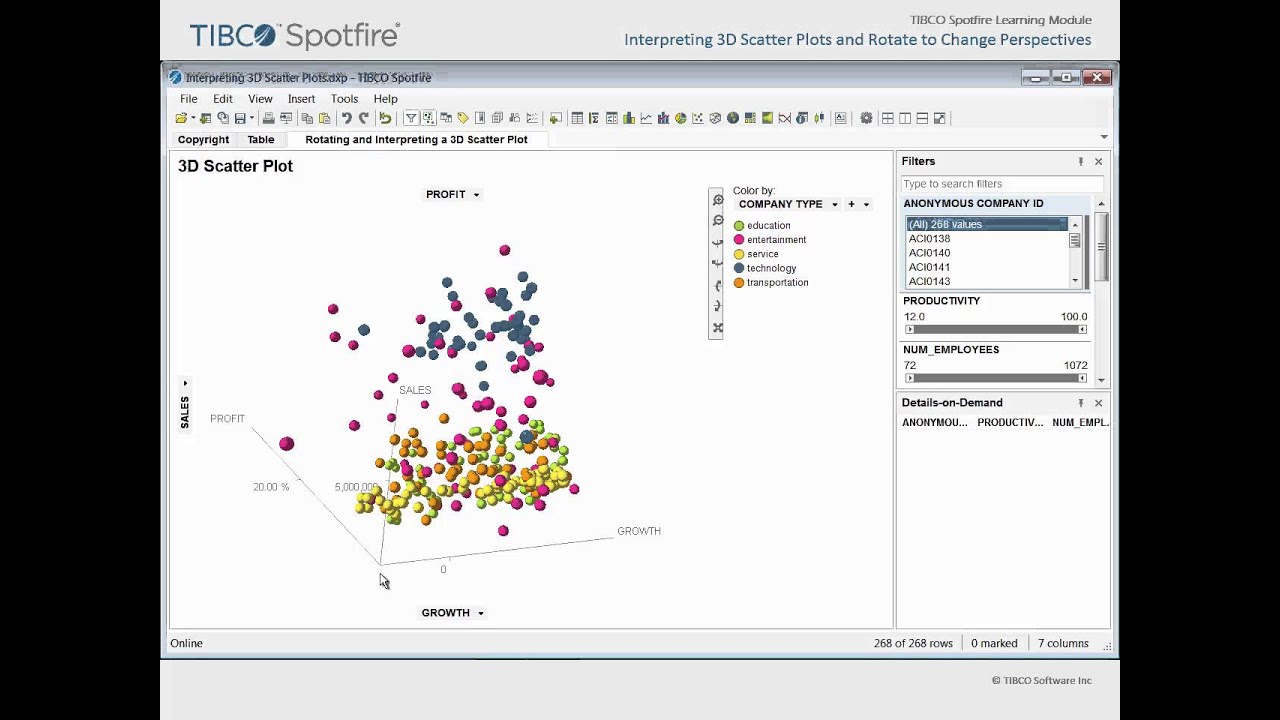Click the Type to search filters field
This screenshot has height=720, width=1280.
pyautogui.click(x=1002, y=184)
